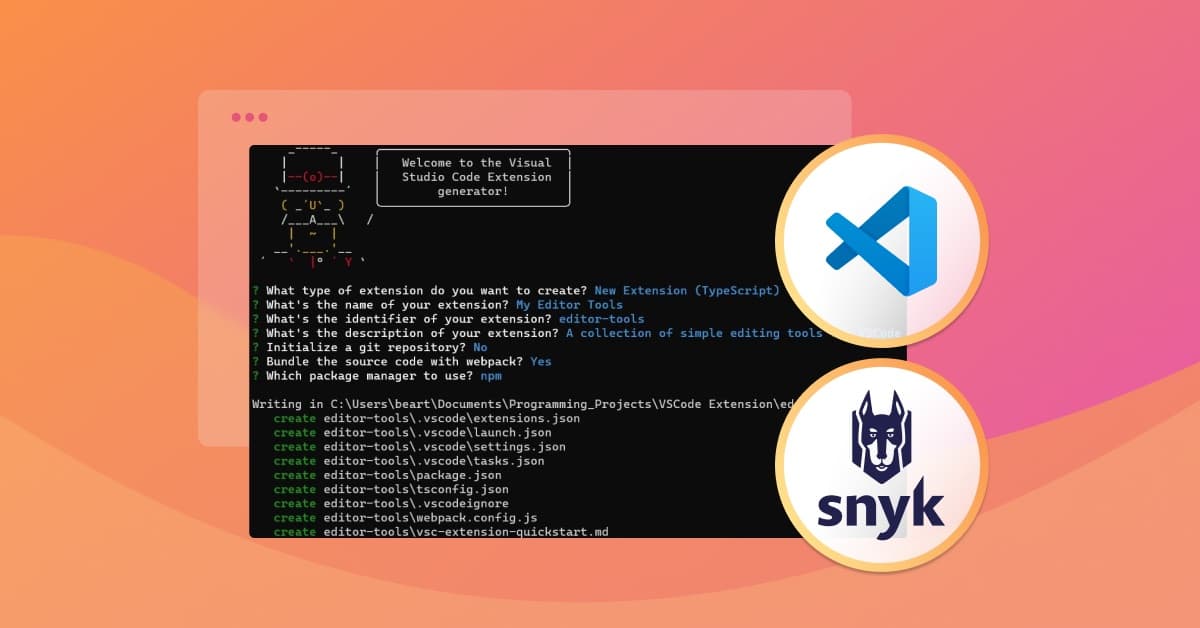This screenshot has height=628, width=1200.
Task: Click the first pink window dot
Action: (236, 117)
